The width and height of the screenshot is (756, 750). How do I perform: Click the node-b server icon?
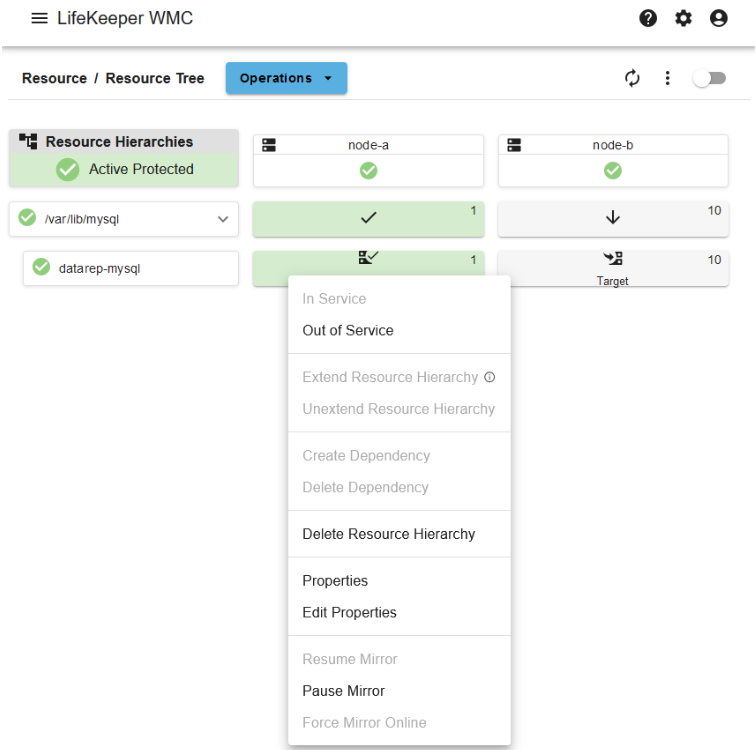point(514,145)
